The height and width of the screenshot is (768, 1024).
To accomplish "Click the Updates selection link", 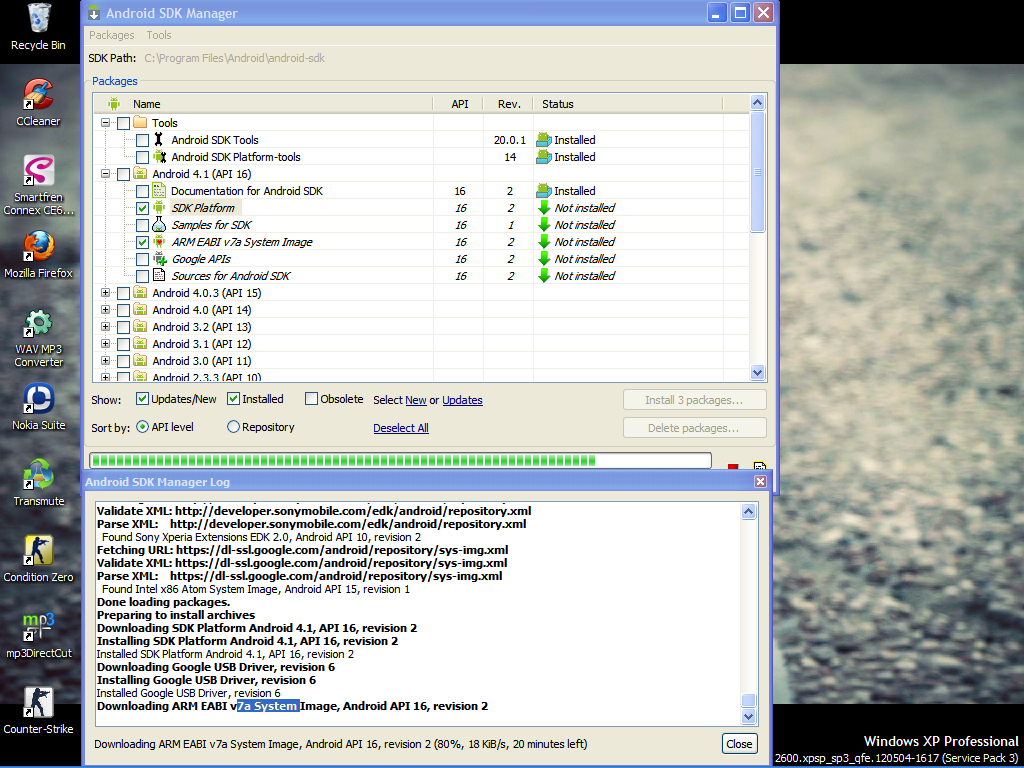I will tap(462, 400).
